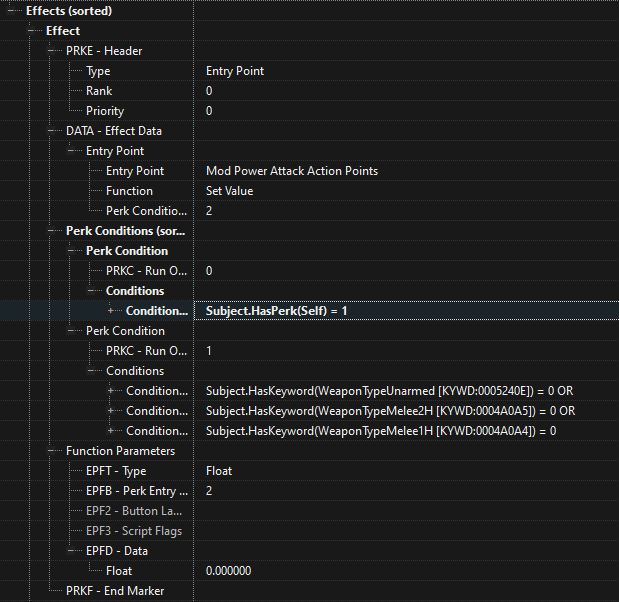This screenshot has width=619, height=602.
Task: Click the Rank value 0
Action: tap(209, 91)
